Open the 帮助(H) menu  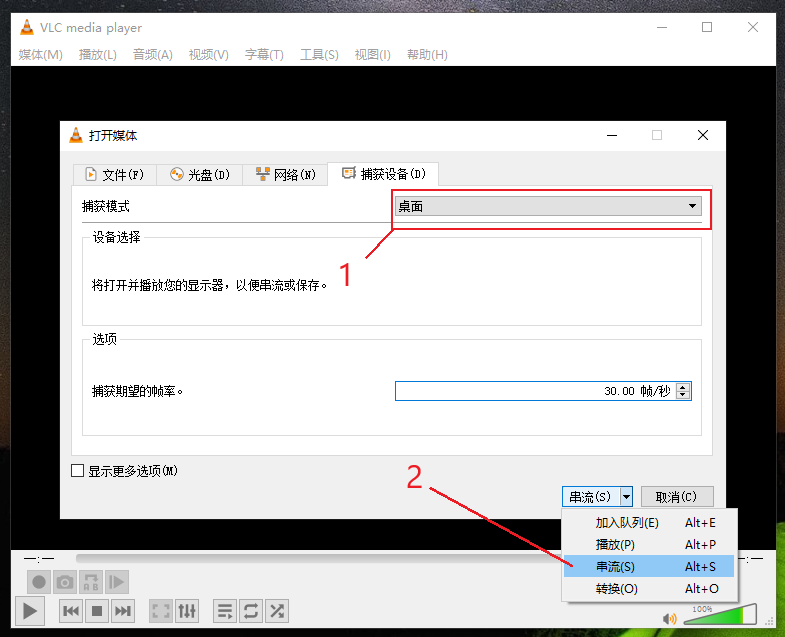(428, 55)
